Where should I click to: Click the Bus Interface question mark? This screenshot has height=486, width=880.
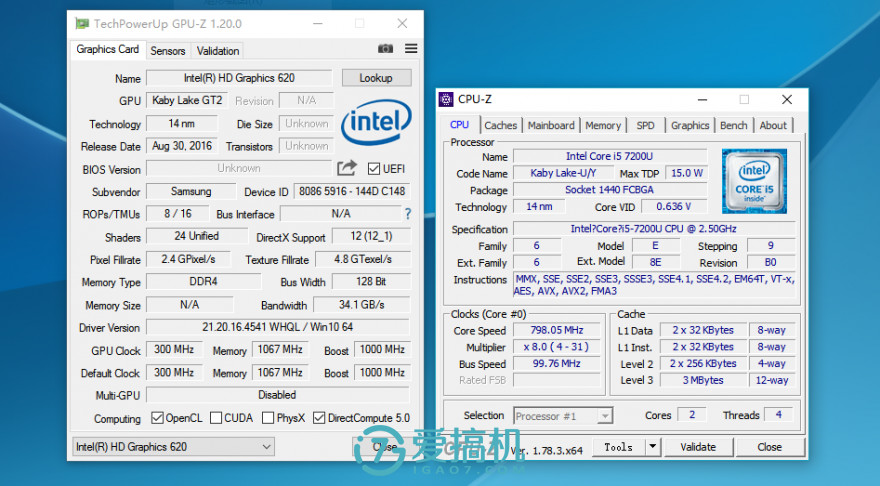(x=407, y=214)
